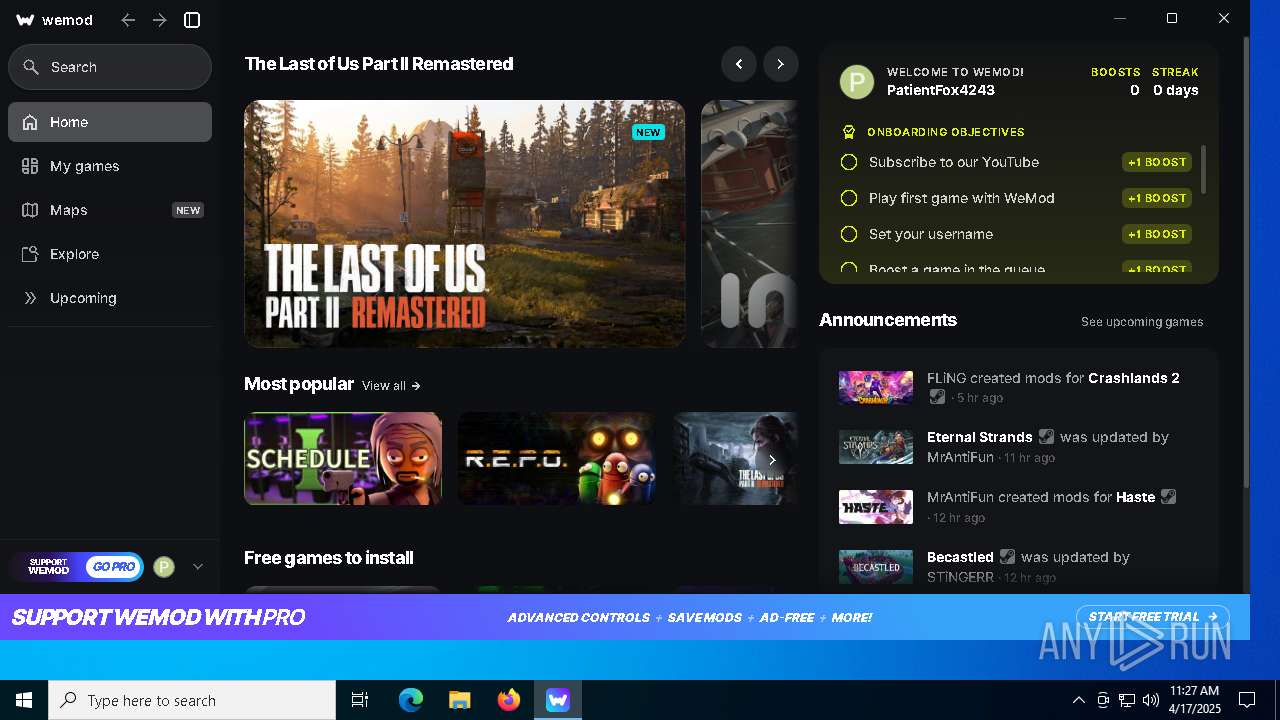Click the onboarding objectives scrollbar

(1203, 169)
